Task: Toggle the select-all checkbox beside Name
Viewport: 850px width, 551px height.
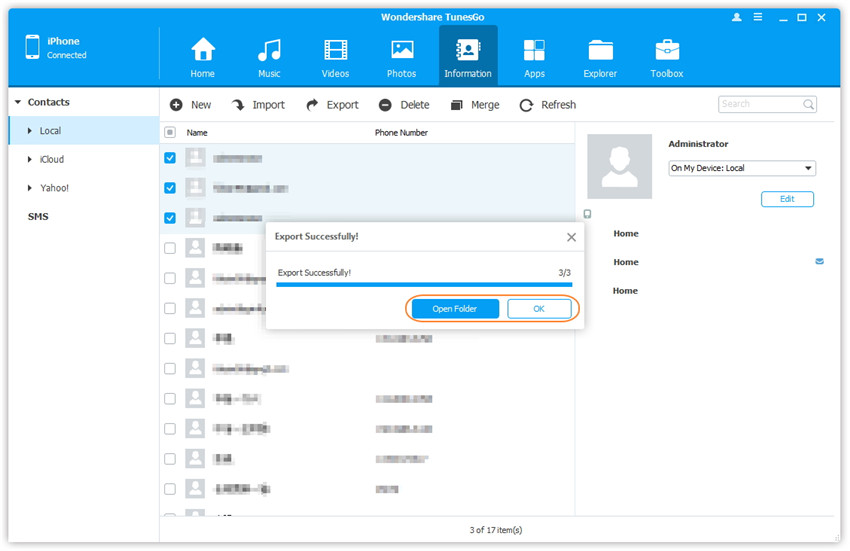Action: click(170, 132)
